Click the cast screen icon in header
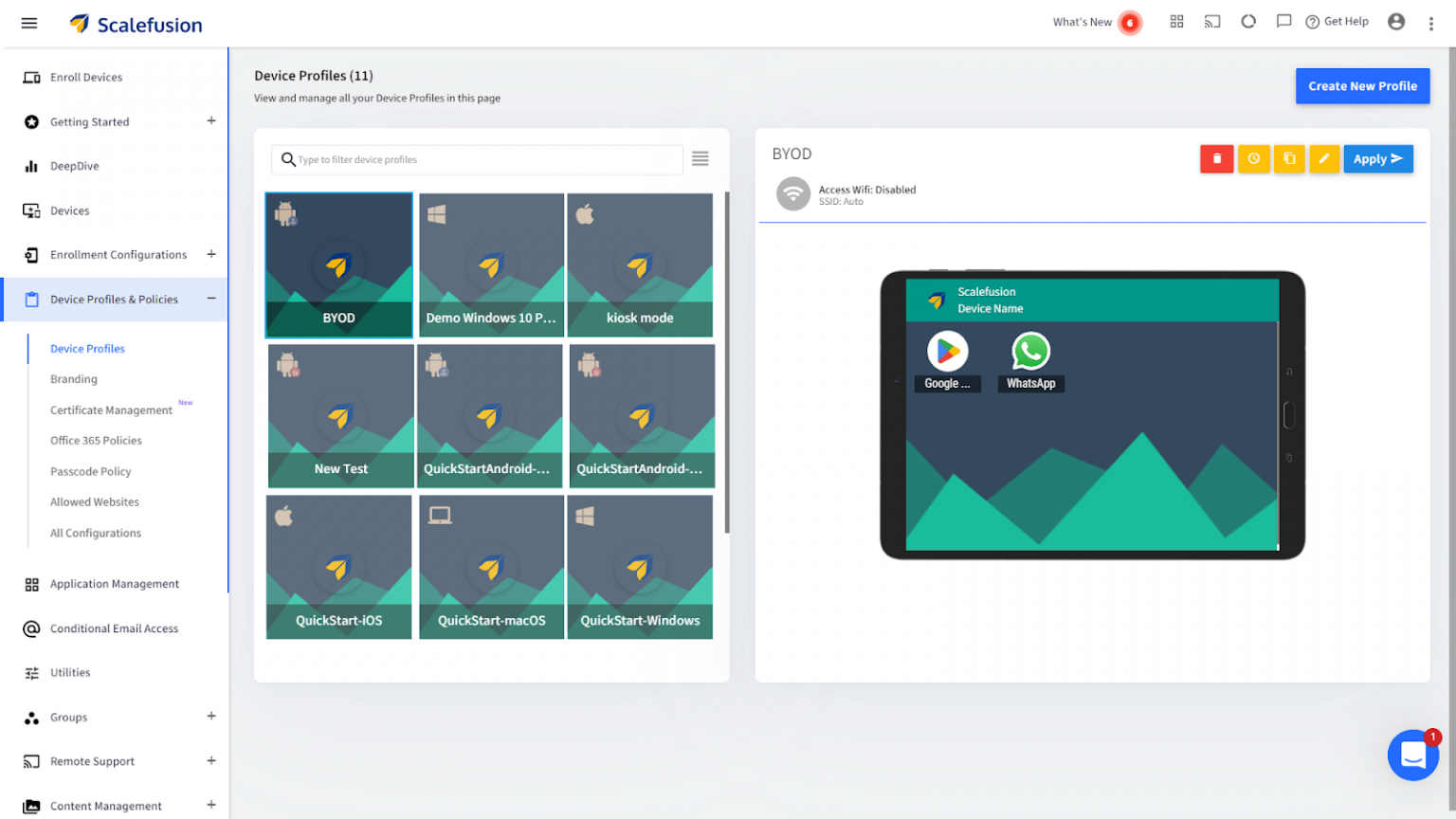 click(x=1212, y=22)
